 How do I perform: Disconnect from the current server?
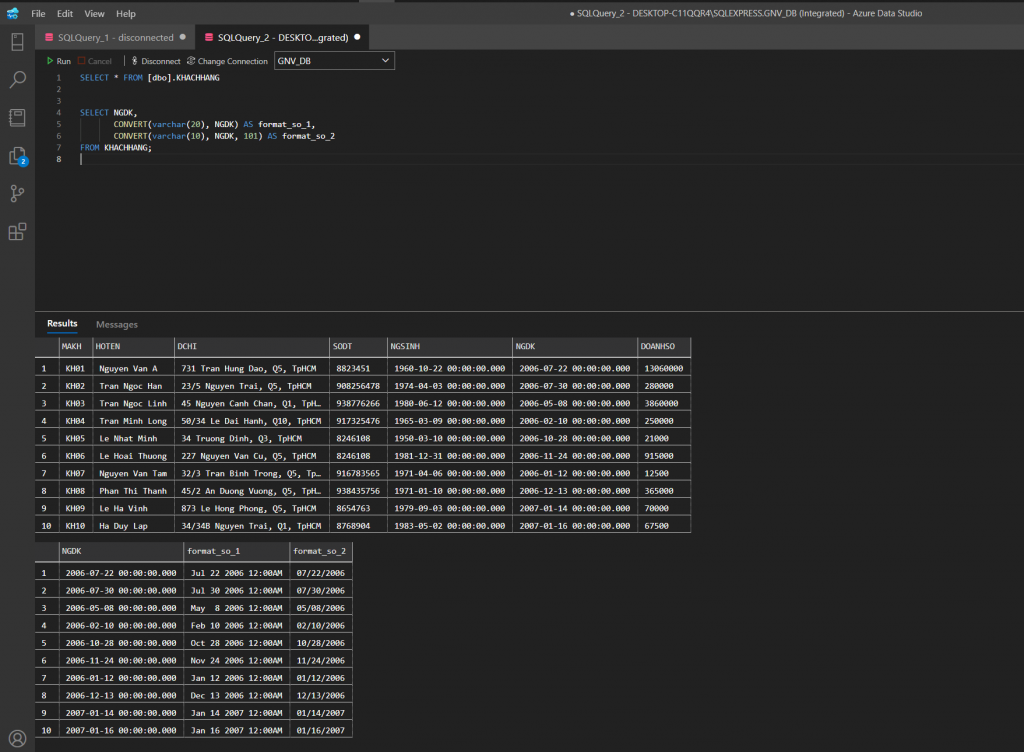(x=154, y=61)
